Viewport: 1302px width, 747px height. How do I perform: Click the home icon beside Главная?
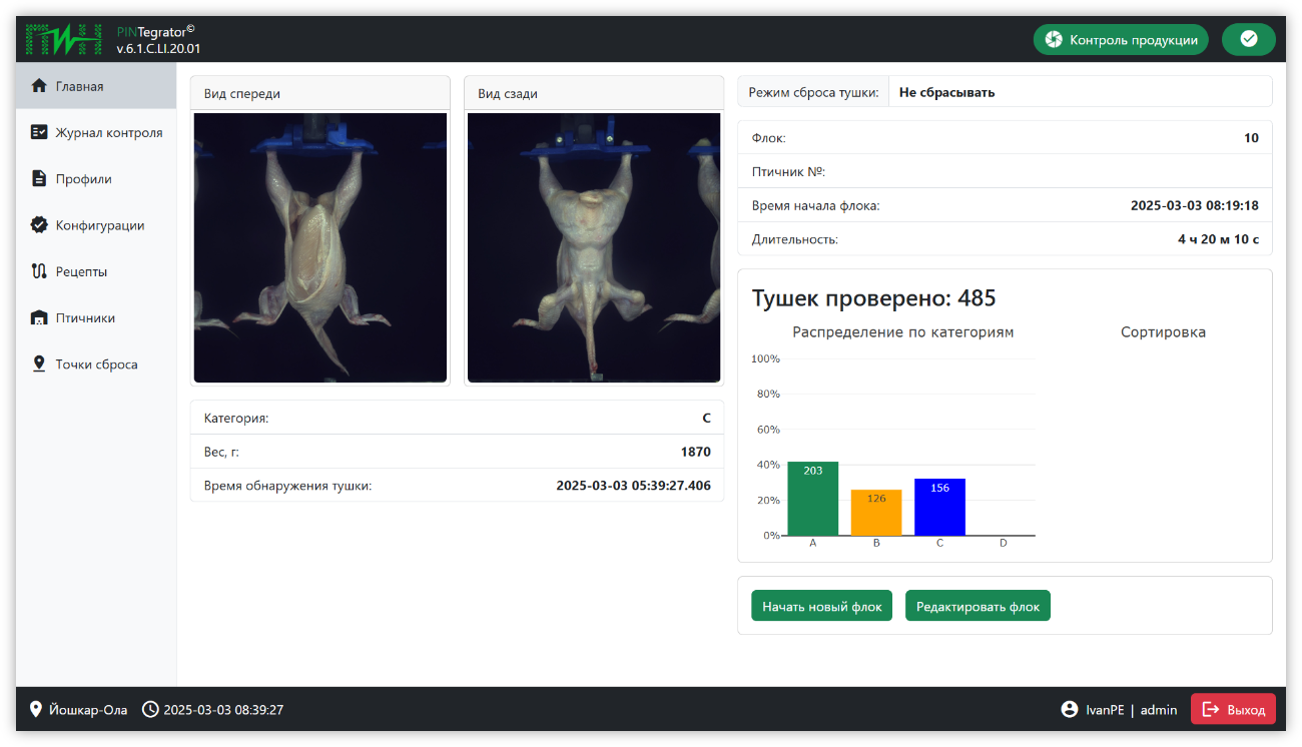click(x=39, y=86)
